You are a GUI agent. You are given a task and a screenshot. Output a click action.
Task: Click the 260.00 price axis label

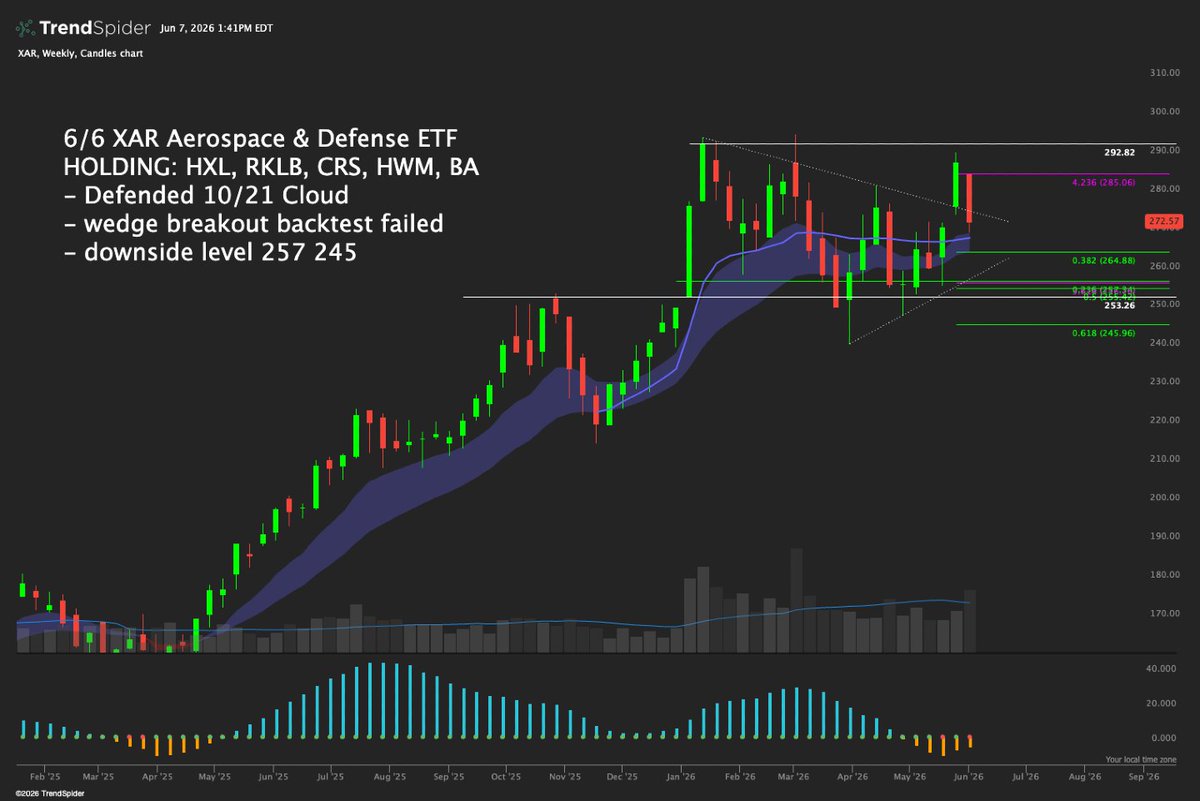[1163, 267]
